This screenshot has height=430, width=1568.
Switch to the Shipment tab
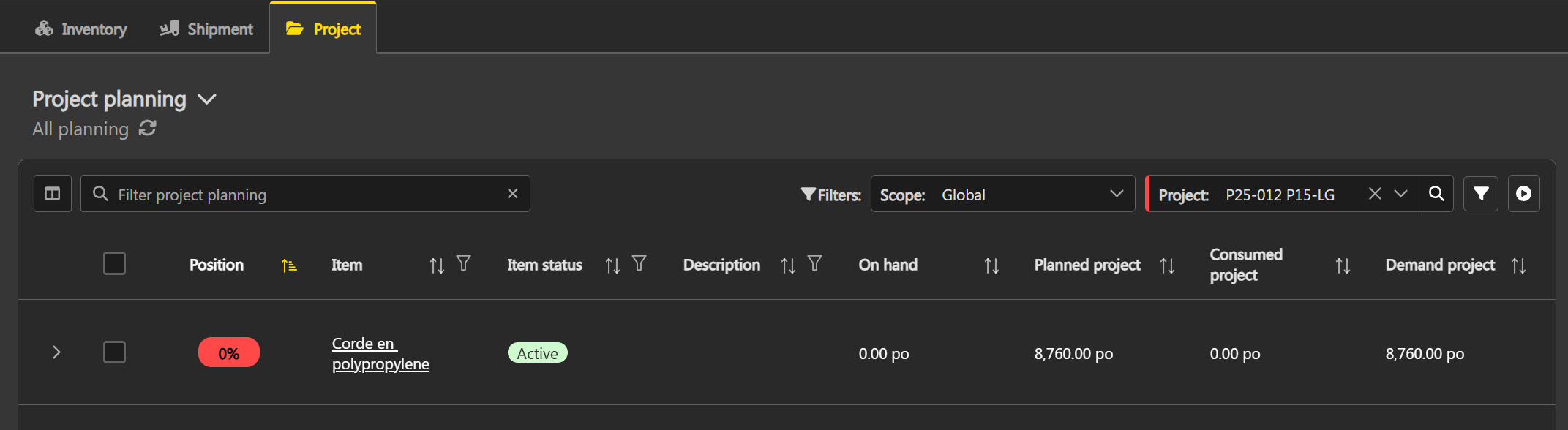206,29
